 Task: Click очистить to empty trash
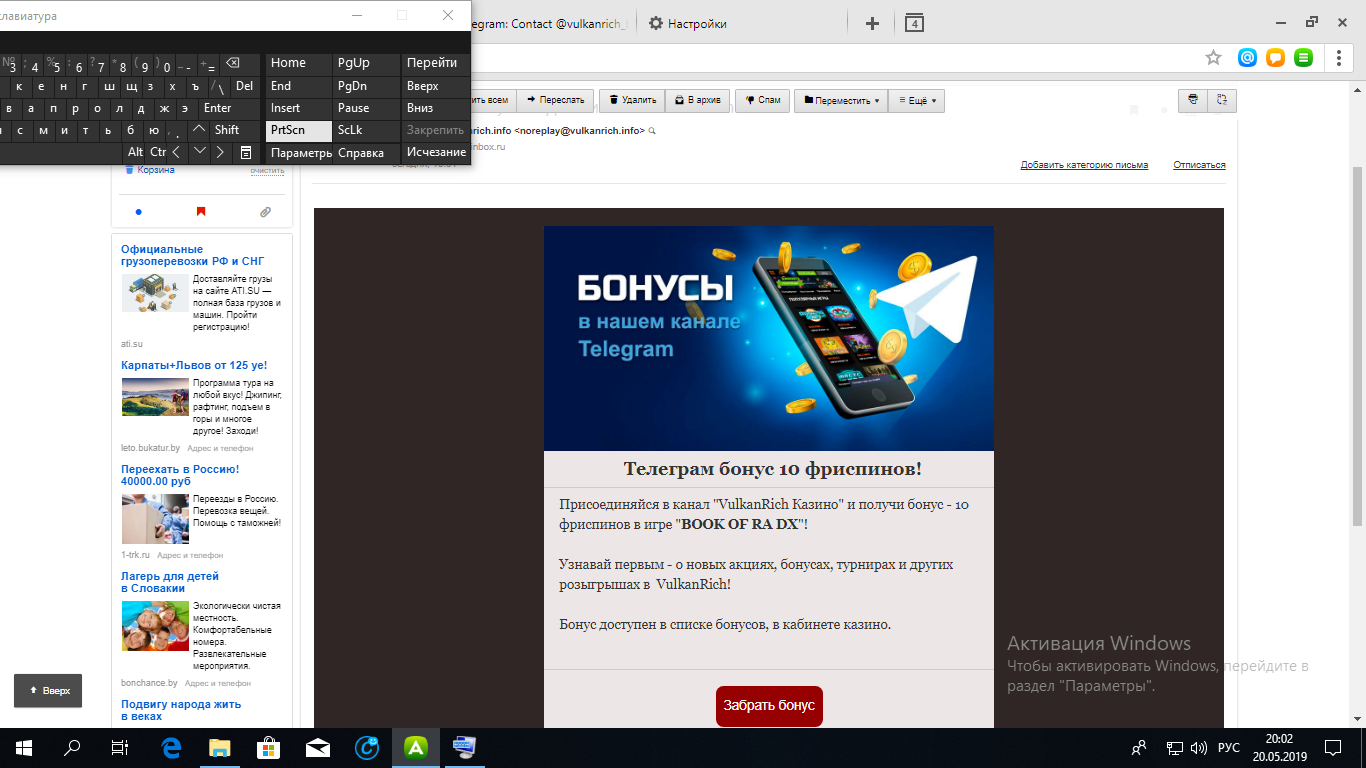[267, 171]
